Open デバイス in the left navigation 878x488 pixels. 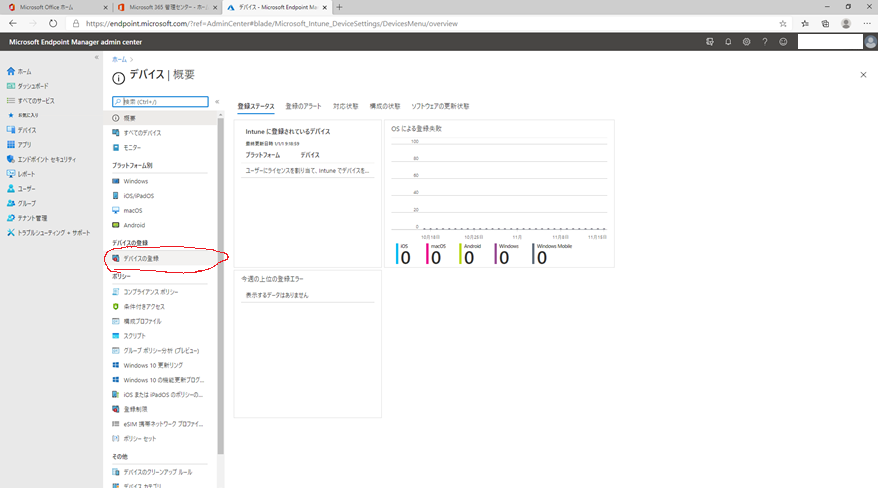click(21, 130)
